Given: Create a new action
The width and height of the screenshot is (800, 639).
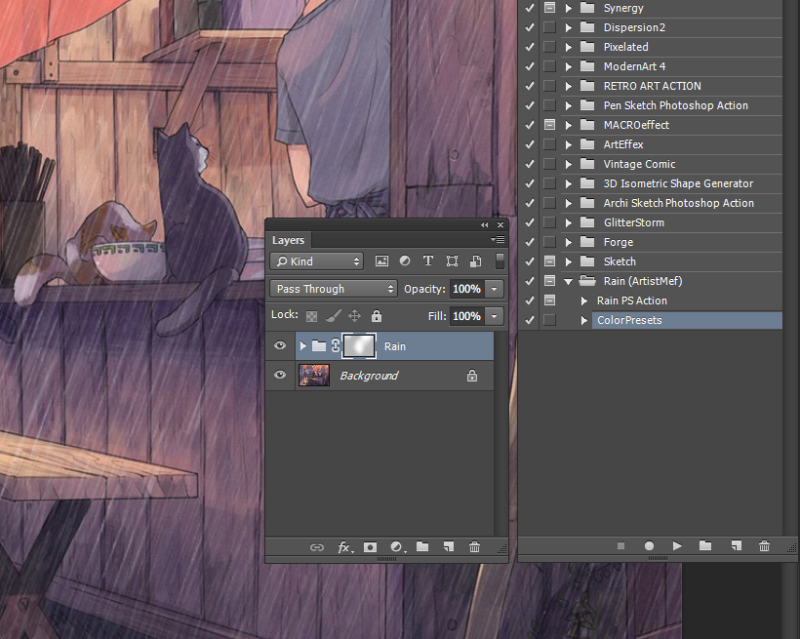Looking at the screenshot, I should (x=736, y=546).
